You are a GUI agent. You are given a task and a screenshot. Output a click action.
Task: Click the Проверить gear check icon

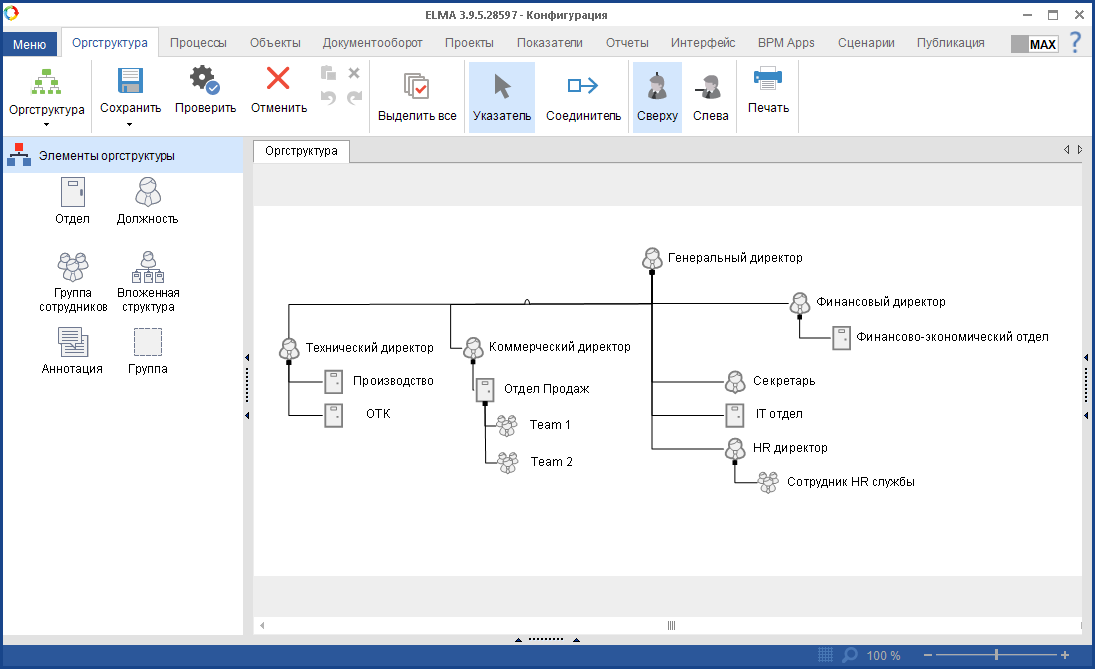[205, 82]
